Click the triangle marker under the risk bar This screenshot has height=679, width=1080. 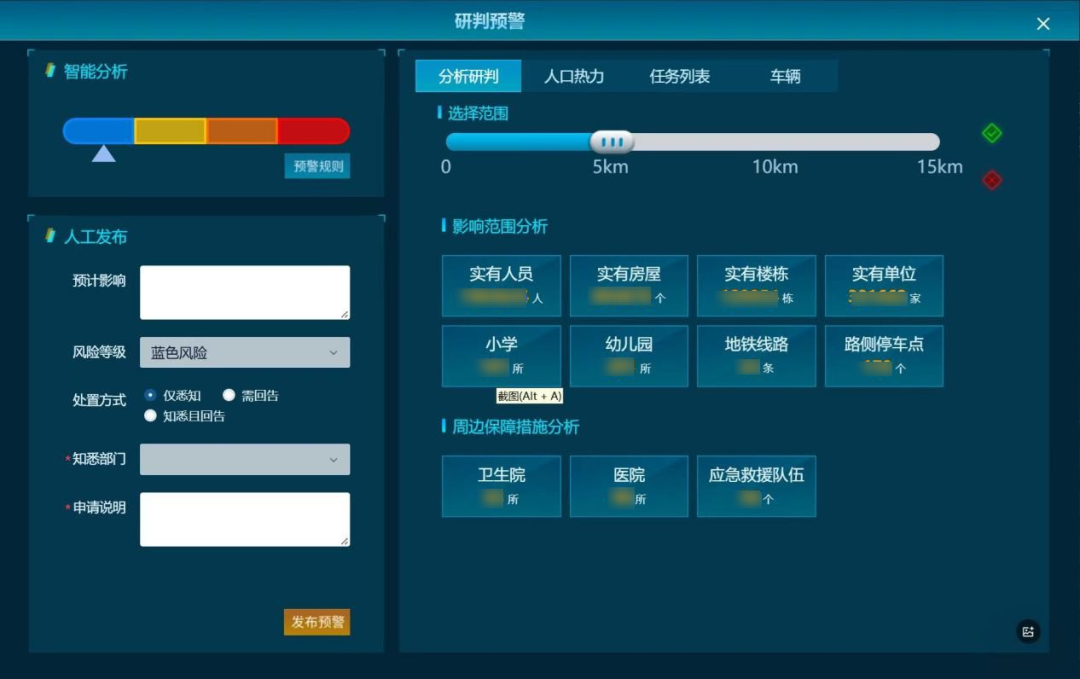click(104, 154)
